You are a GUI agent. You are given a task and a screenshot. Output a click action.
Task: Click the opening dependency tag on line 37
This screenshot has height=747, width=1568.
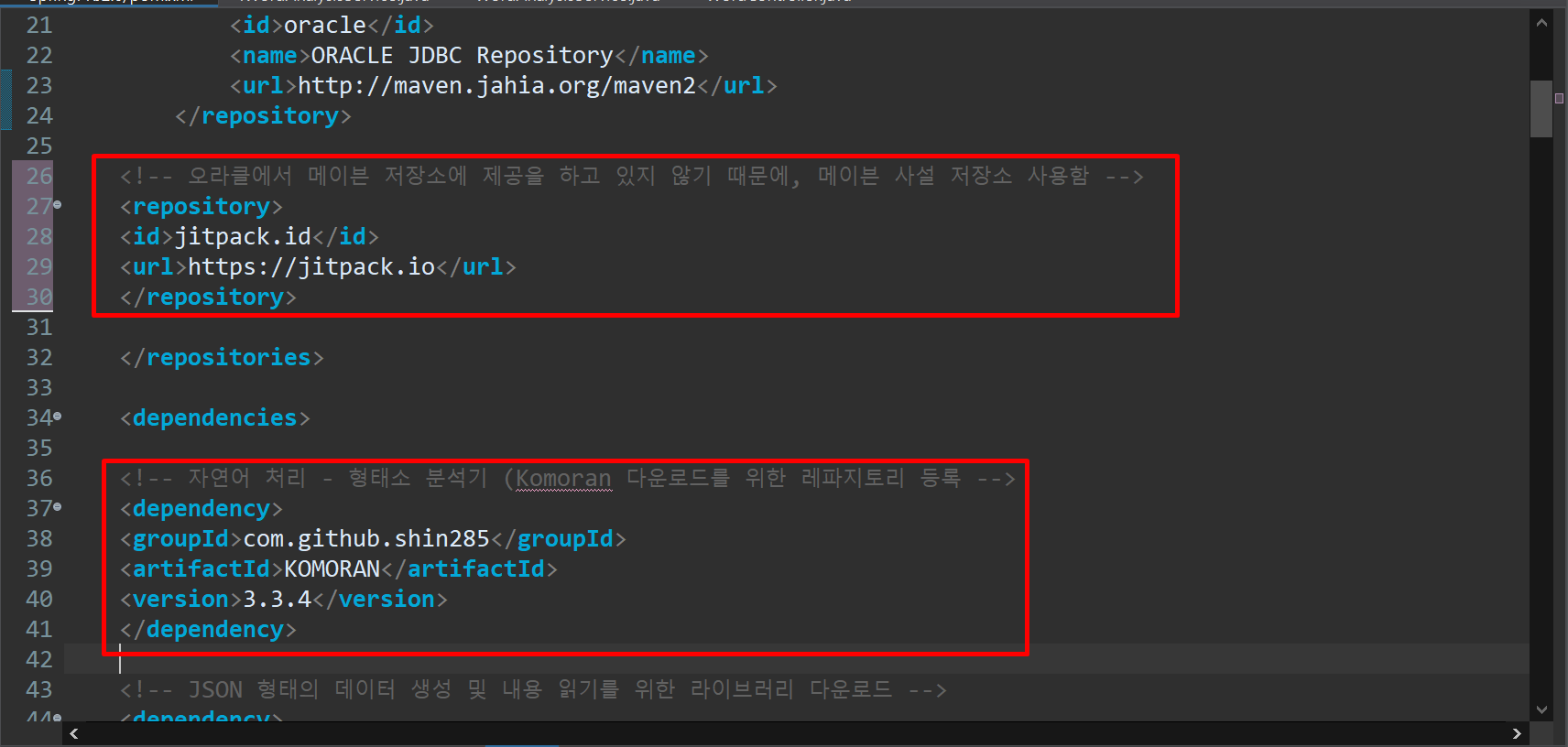tap(201, 508)
